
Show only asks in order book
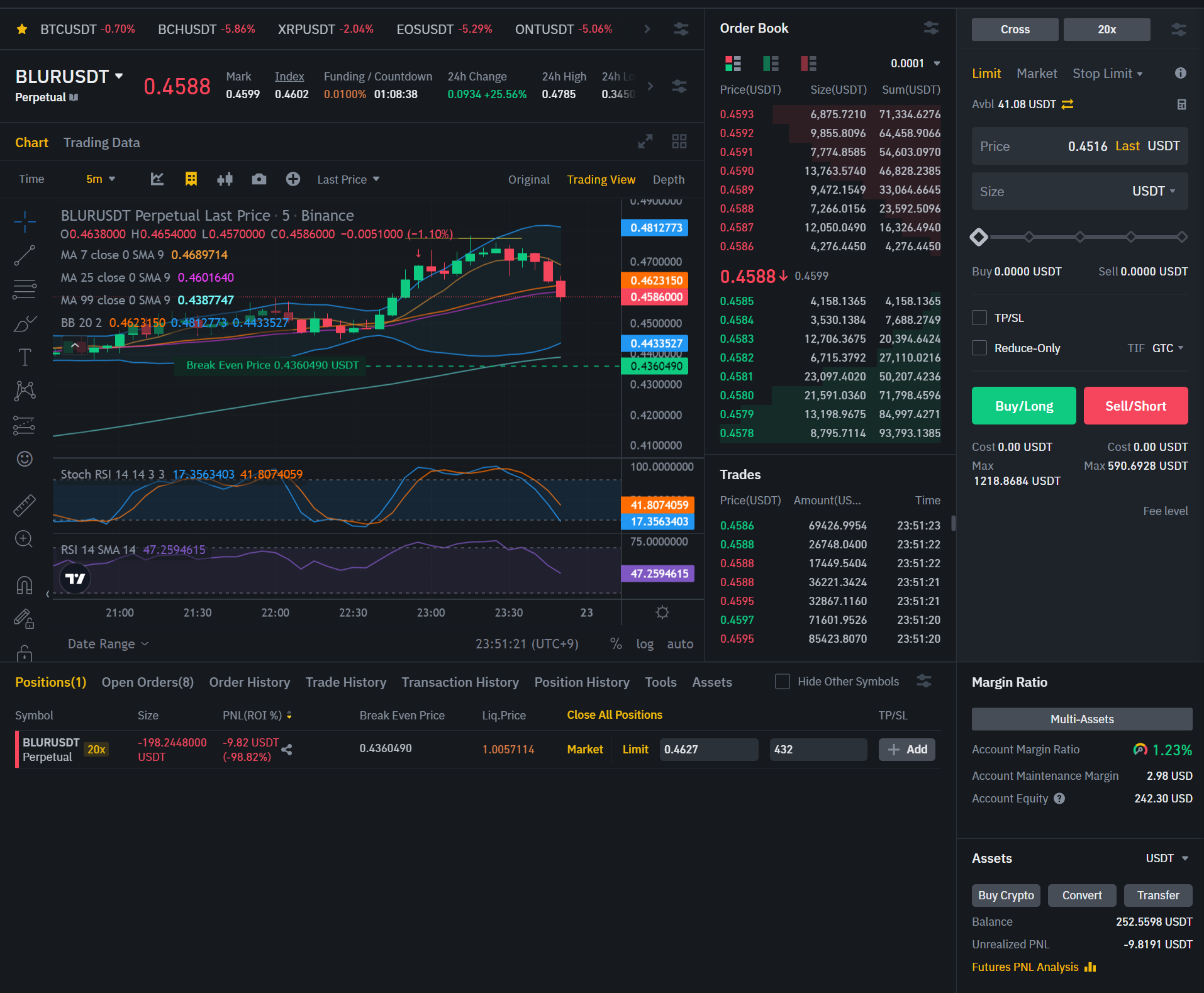coord(808,64)
